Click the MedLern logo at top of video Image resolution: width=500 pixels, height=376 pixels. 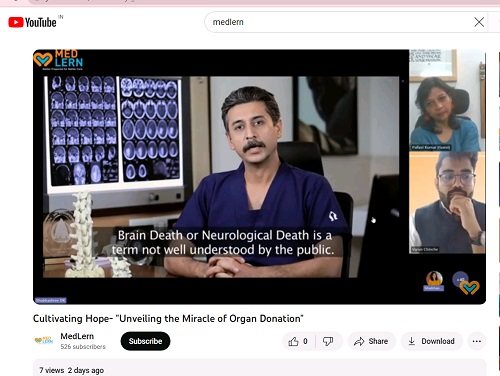[58, 60]
